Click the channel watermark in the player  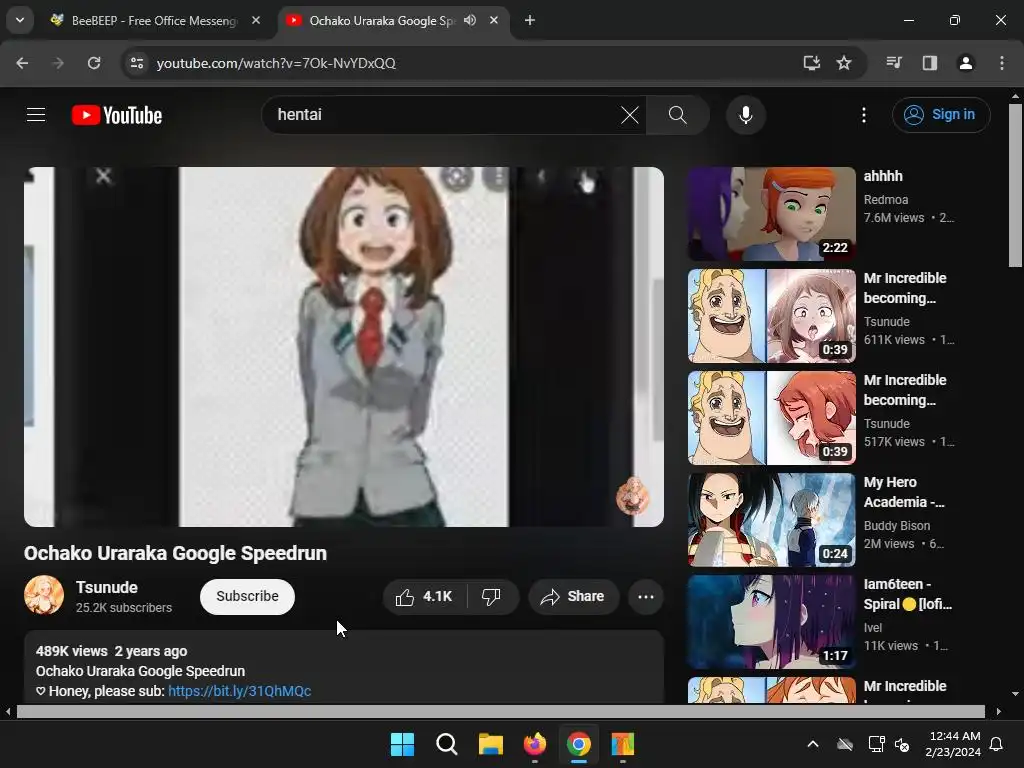coord(632,496)
